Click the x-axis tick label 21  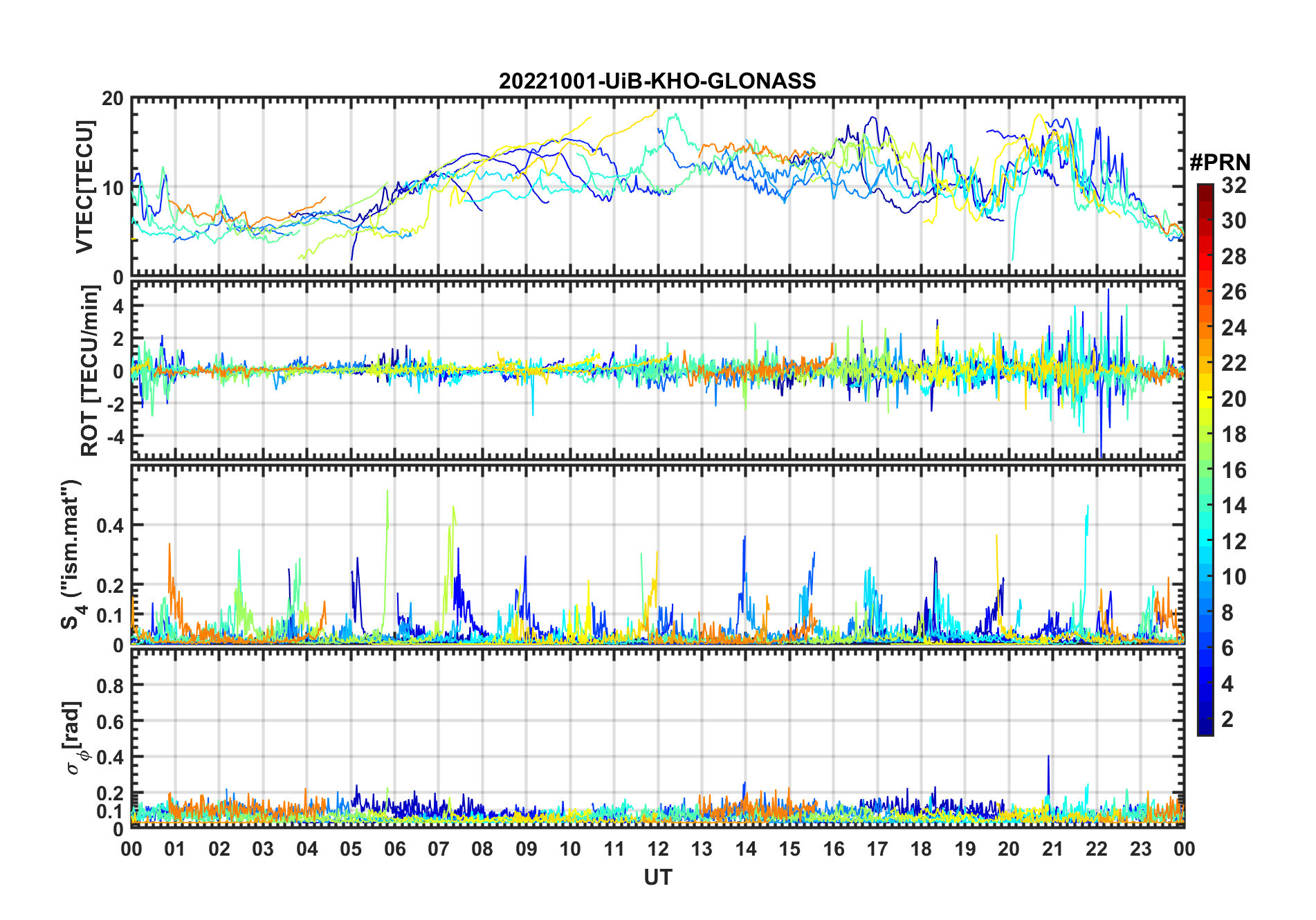[x=1052, y=849]
